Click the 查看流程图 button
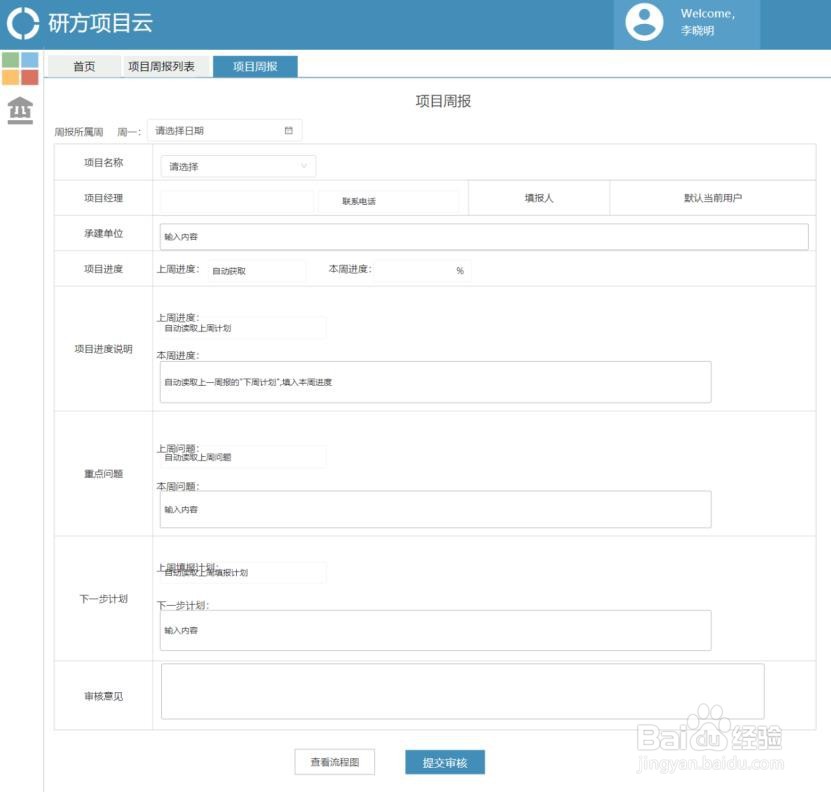Viewport: 831px width, 793px height. tap(334, 762)
